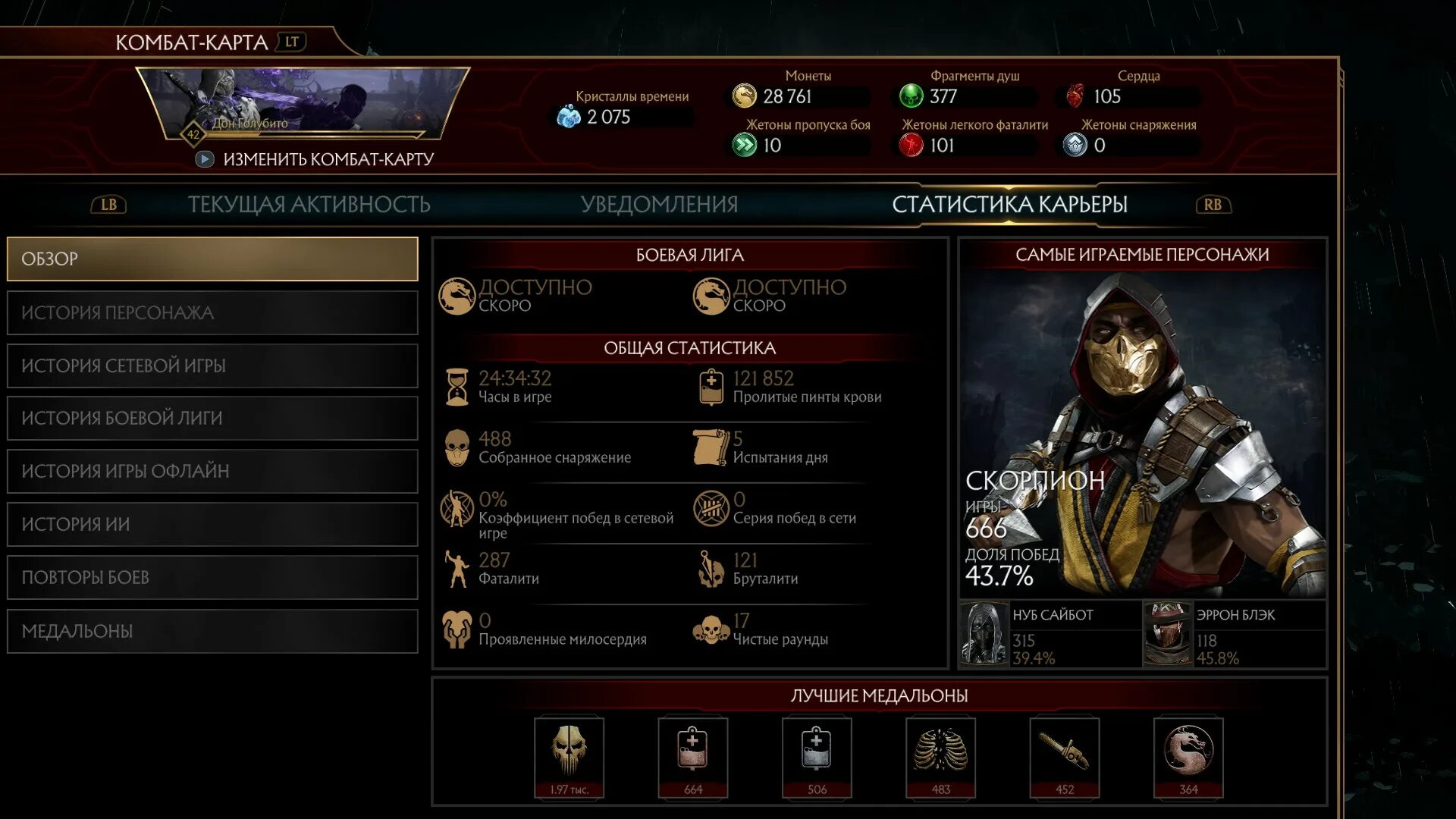Open the Уведомления tab
This screenshot has height=819, width=1456.
(x=659, y=204)
